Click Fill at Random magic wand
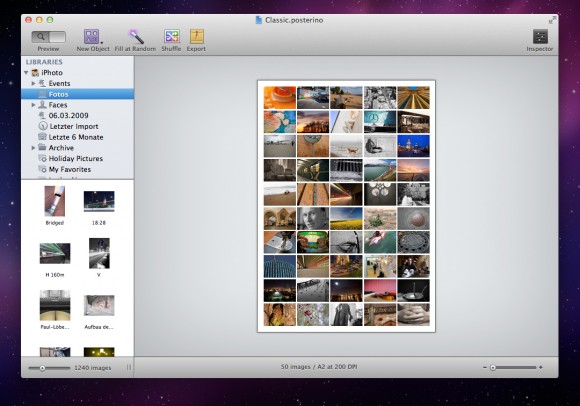580x406 pixels. tap(136, 37)
